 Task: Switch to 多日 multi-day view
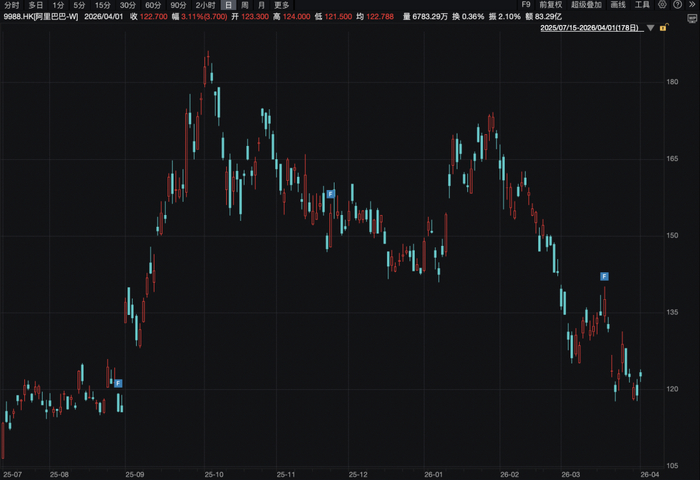click(x=35, y=5)
